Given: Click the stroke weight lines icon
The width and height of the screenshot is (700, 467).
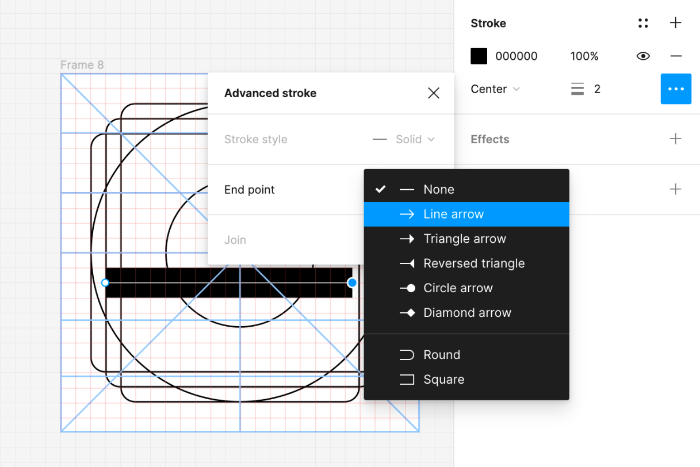Looking at the screenshot, I should (577, 89).
